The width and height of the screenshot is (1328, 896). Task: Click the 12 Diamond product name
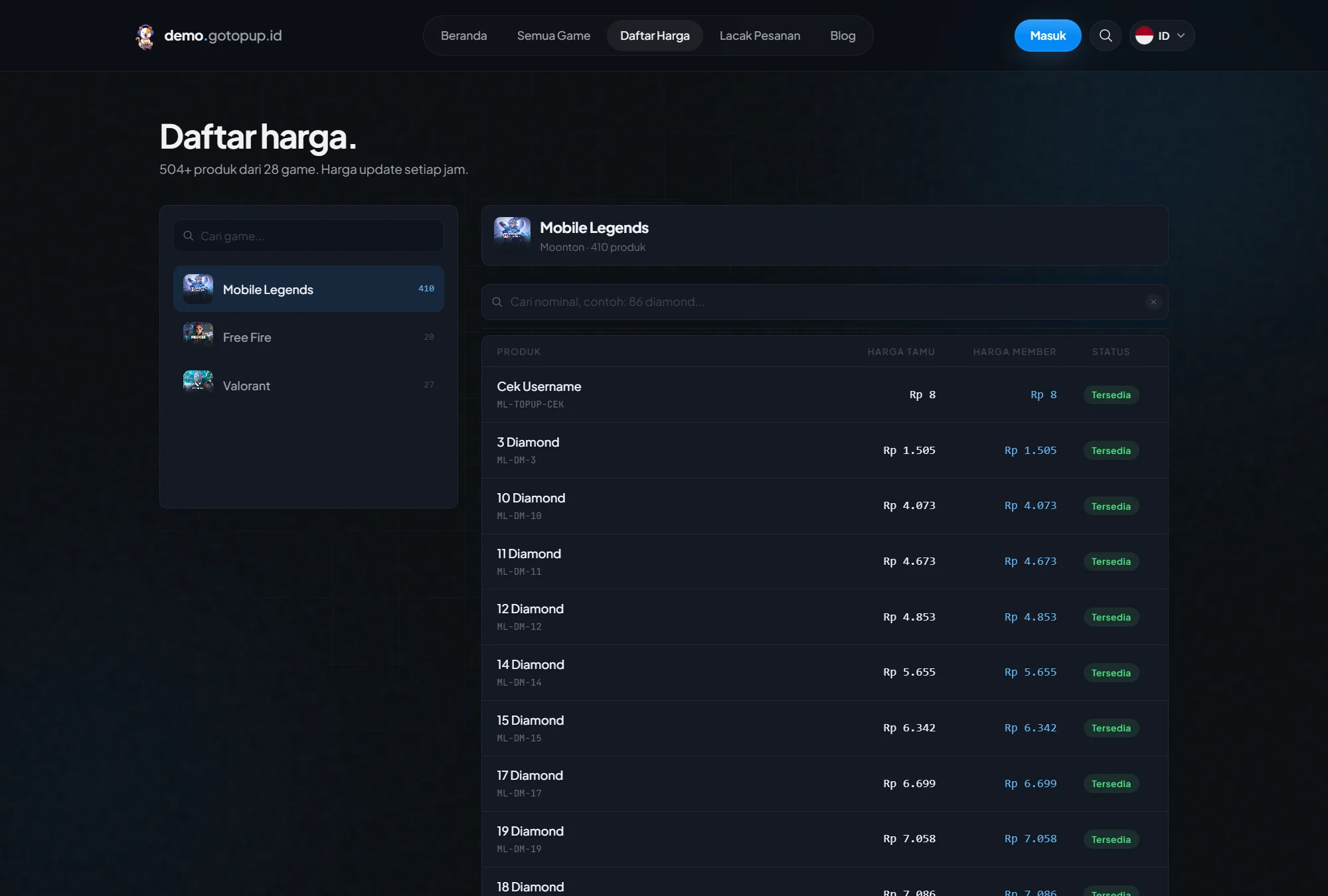(531, 609)
